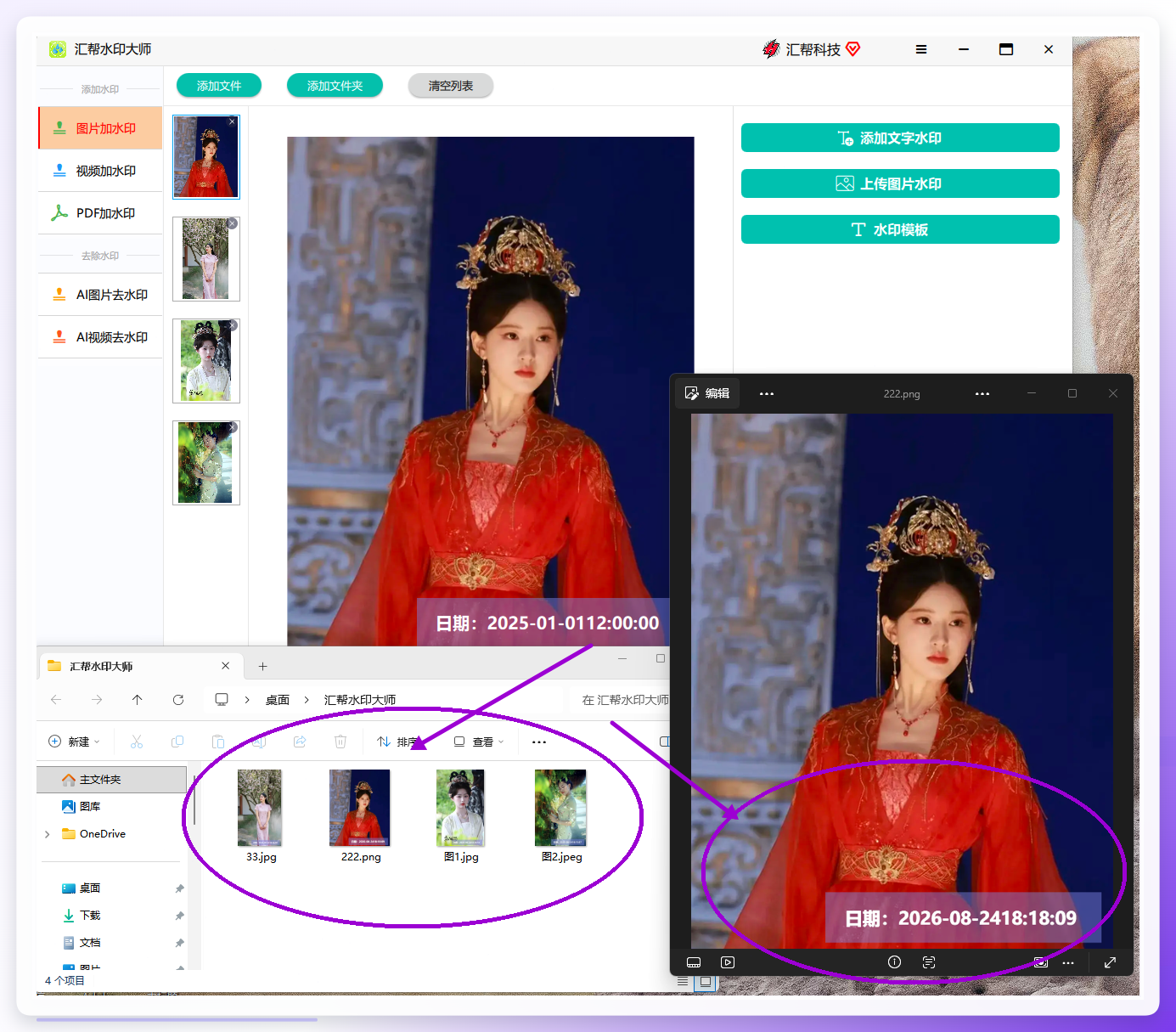Open PDF加水印 option
Viewport: 1176px width, 1032px height.
[x=100, y=213]
